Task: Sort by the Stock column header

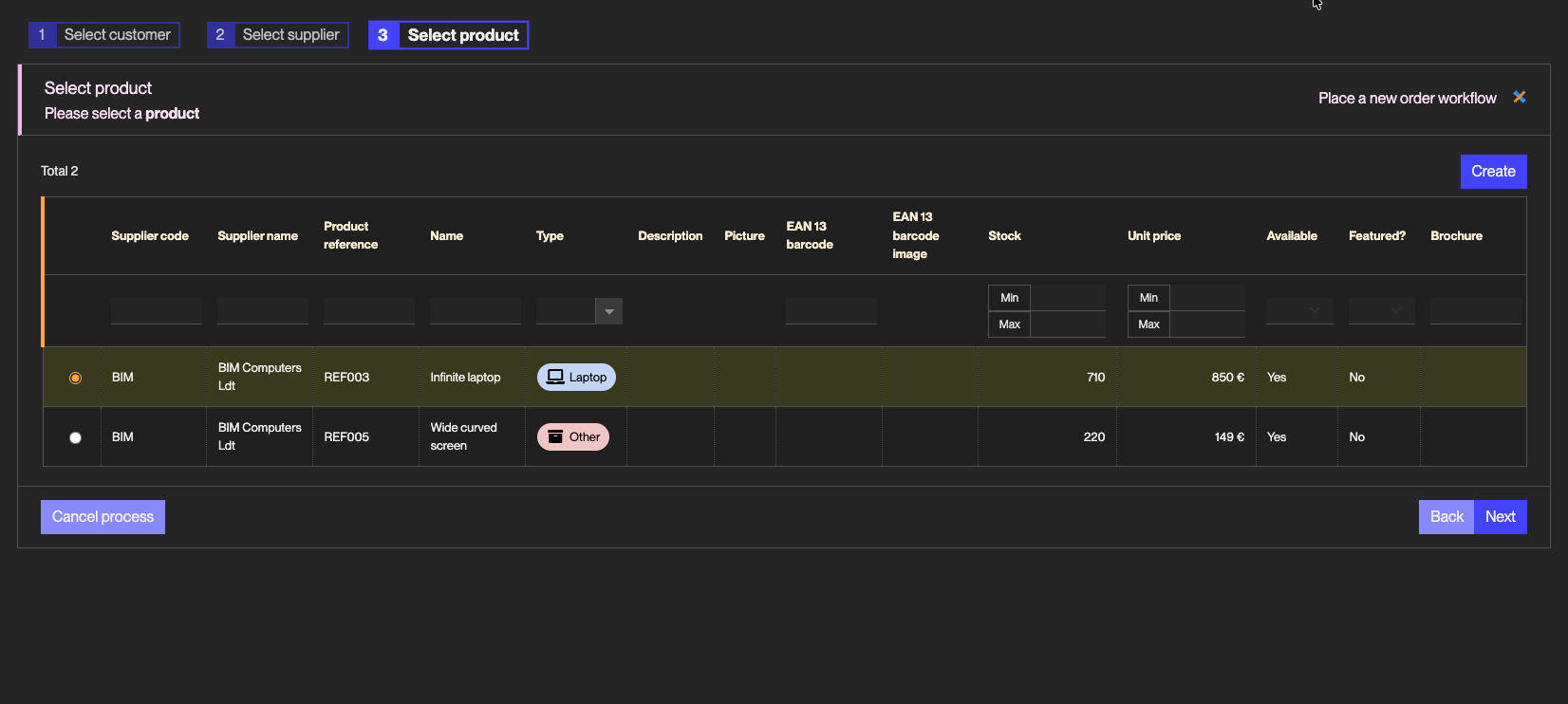Action: (x=1005, y=236)
